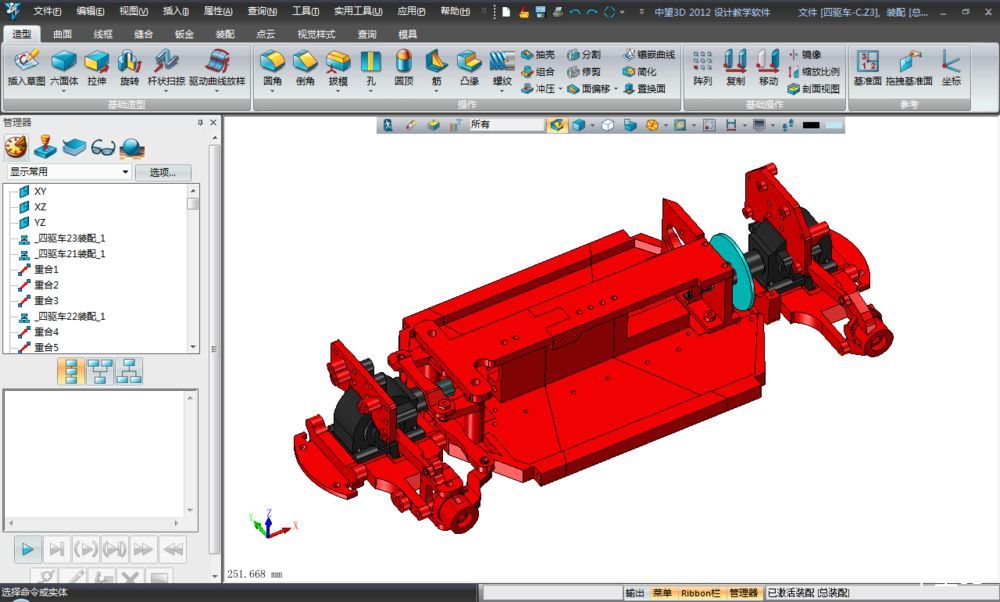Toggle the 输出 output panel button
The image size is (1000, 602).
pyautogui.click(x=635, y=593)
